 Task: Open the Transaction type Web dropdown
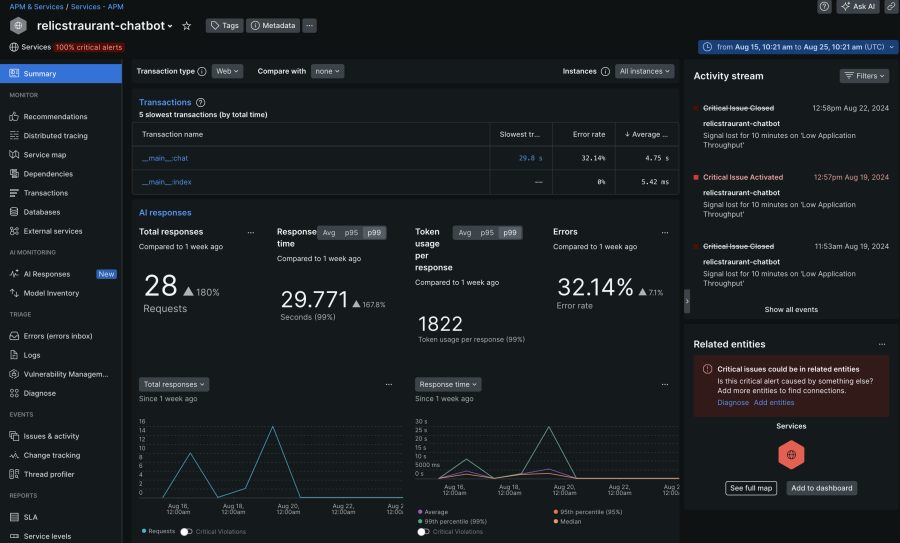pos(227,71)
